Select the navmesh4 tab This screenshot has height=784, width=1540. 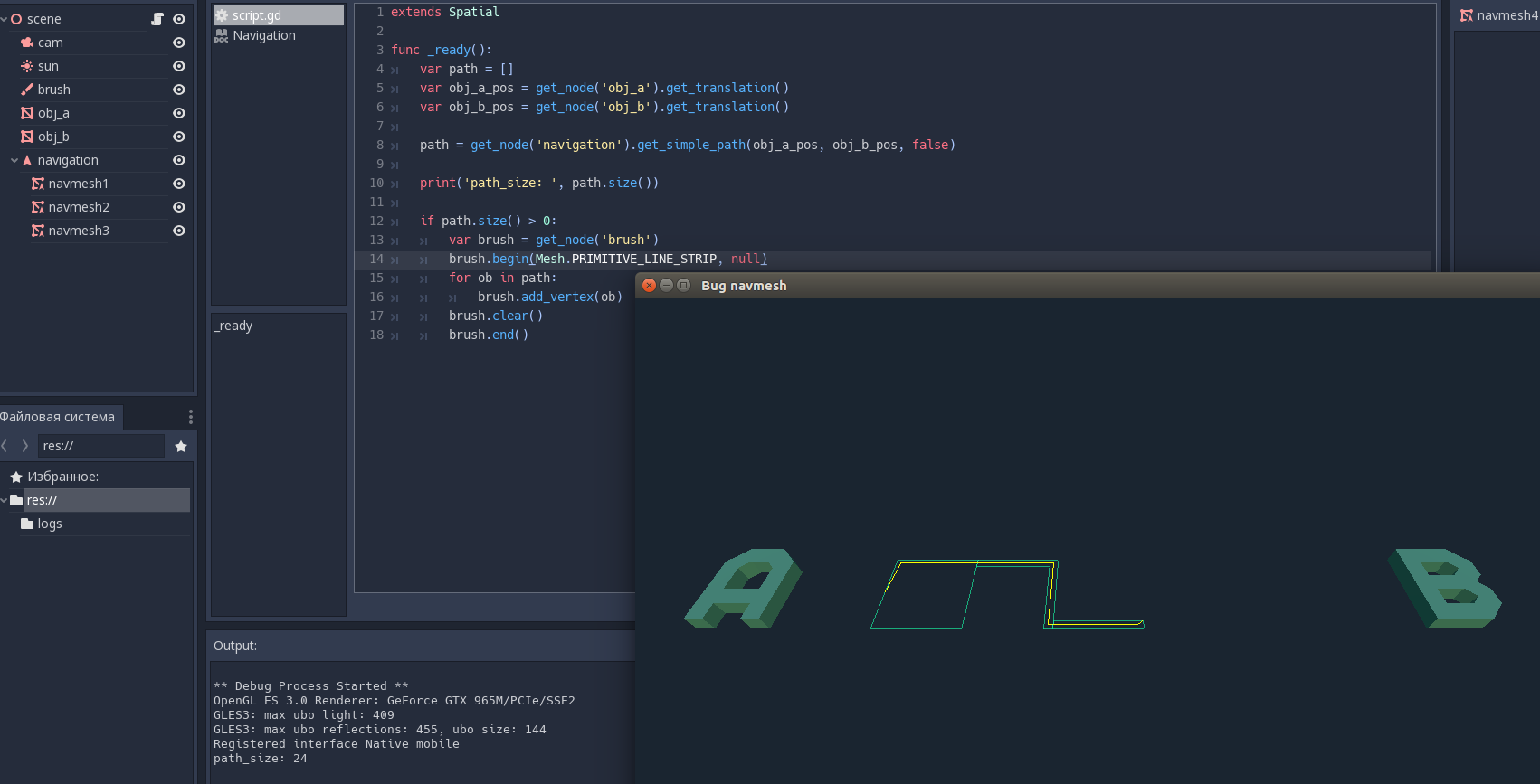tap(1498, 15)
